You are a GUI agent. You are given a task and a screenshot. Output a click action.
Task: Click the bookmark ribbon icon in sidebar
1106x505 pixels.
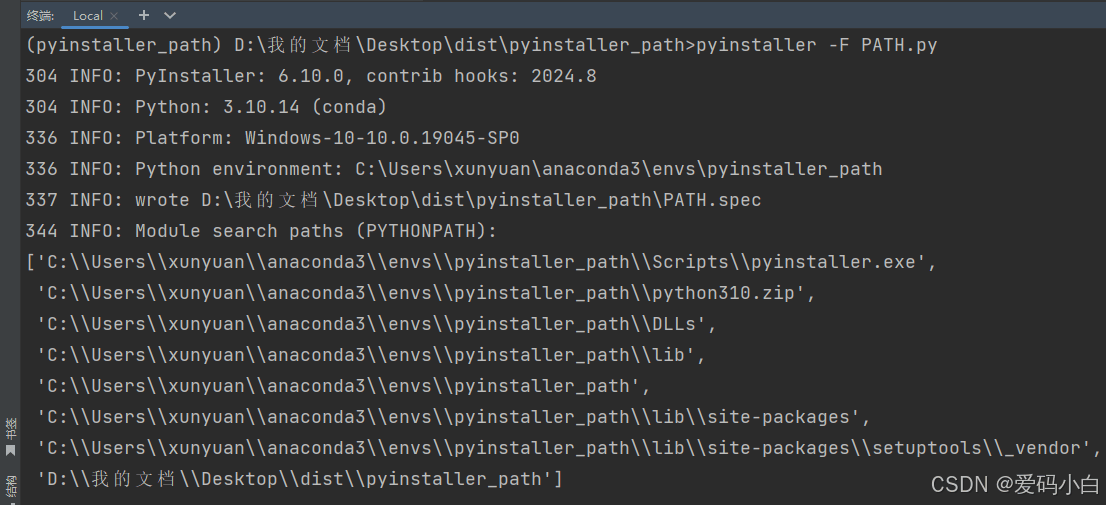(x=10, y=449)
